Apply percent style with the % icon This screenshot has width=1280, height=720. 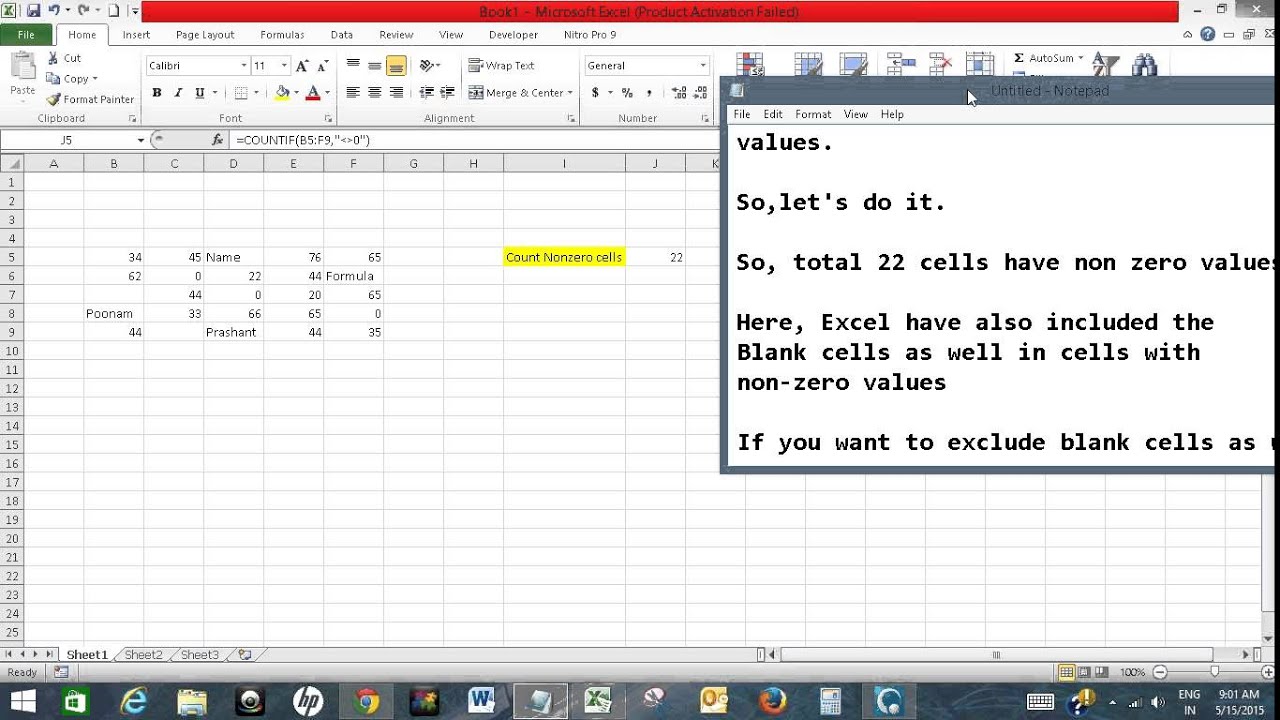[627, 93]
